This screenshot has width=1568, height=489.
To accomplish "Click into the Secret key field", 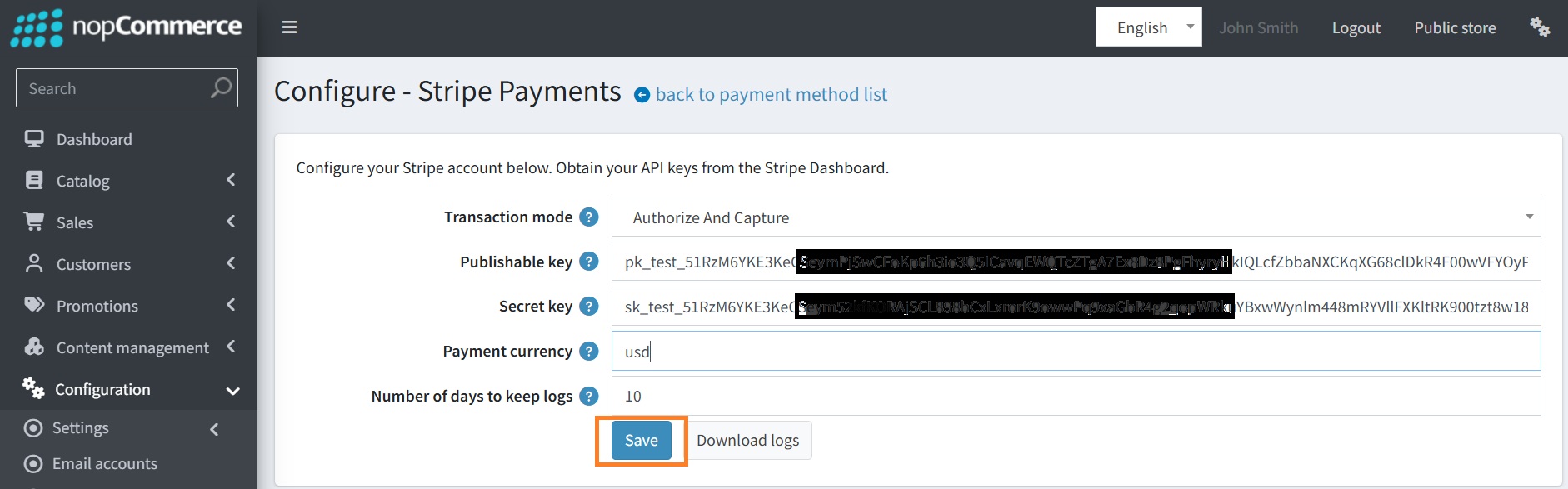I will (x=1076, y=307).
